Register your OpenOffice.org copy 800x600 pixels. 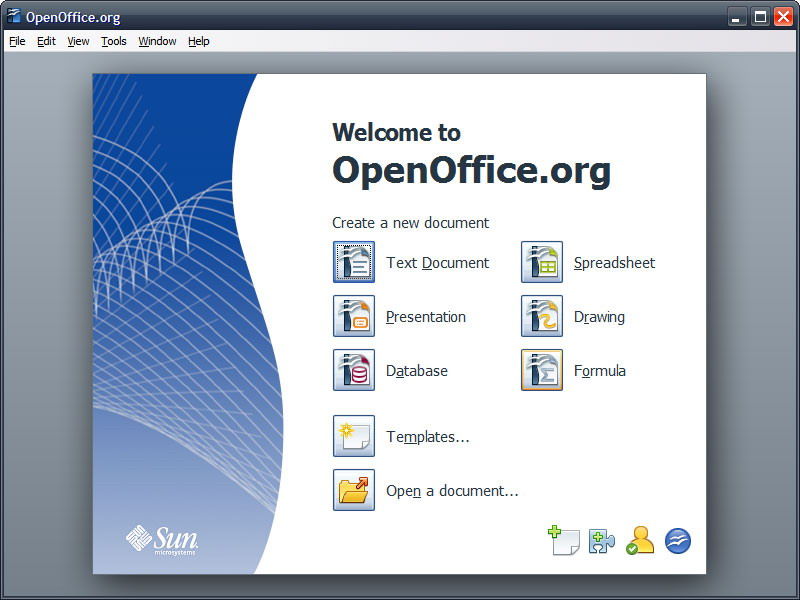(639, 538)
